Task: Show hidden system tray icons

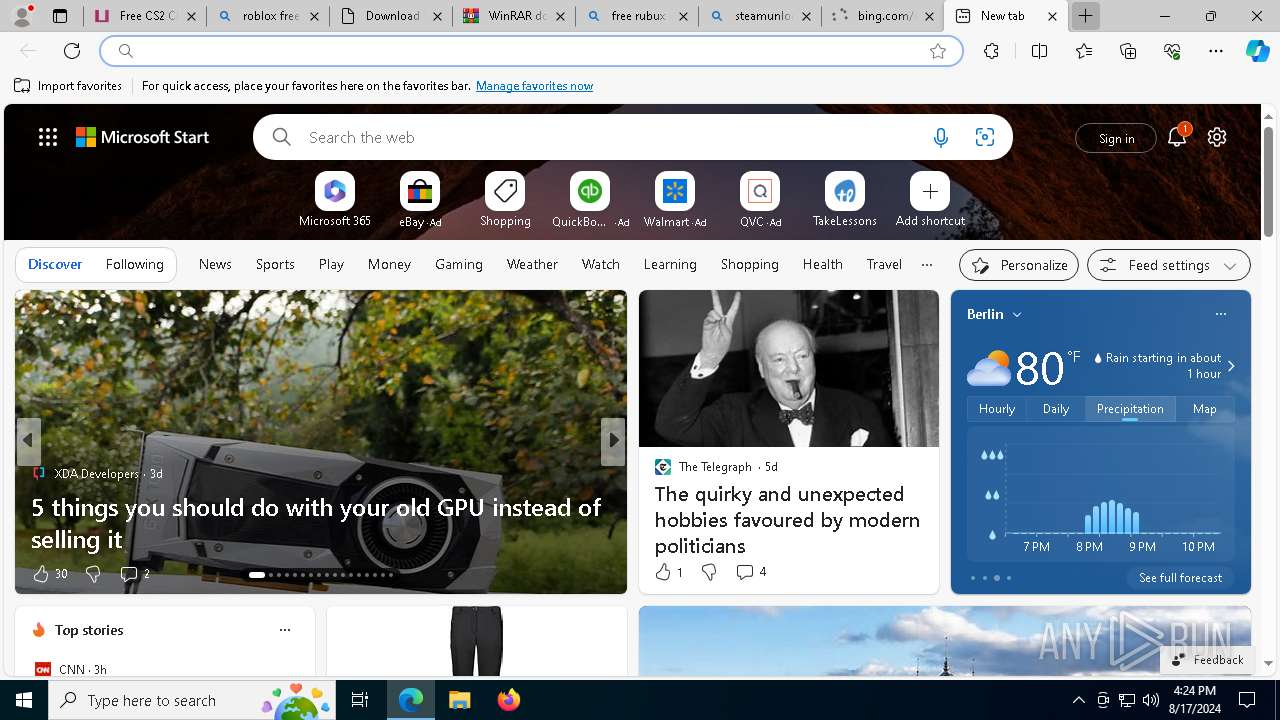Action: 1078,700
